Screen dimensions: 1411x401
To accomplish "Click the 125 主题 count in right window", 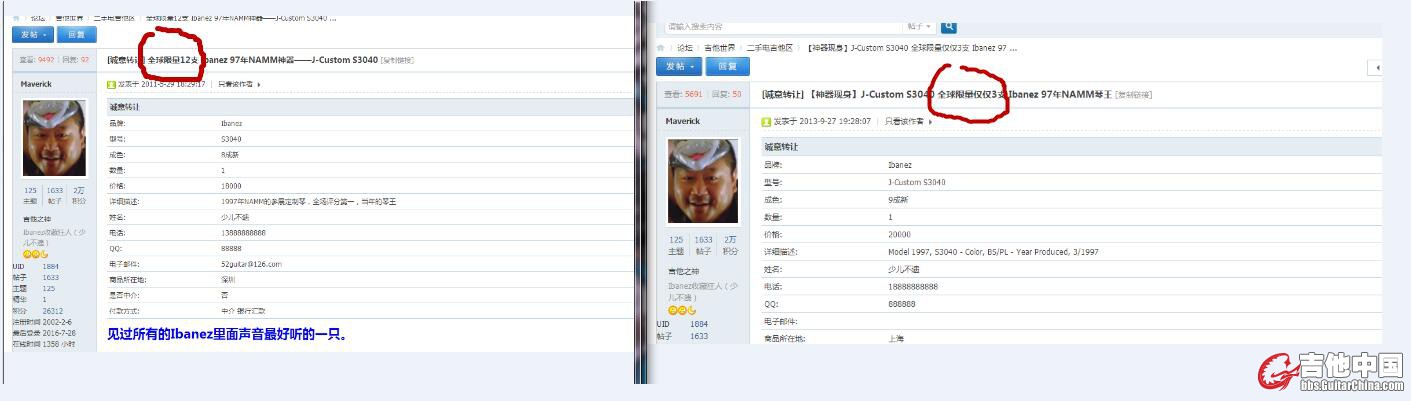I will [677, 245].
